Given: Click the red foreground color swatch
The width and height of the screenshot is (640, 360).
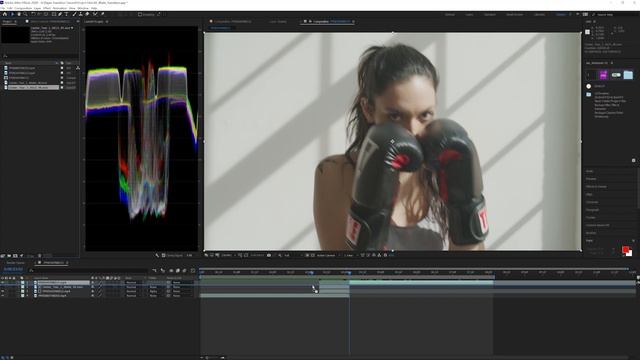Looking at the screenshot, I should click(x=625, y=249).
